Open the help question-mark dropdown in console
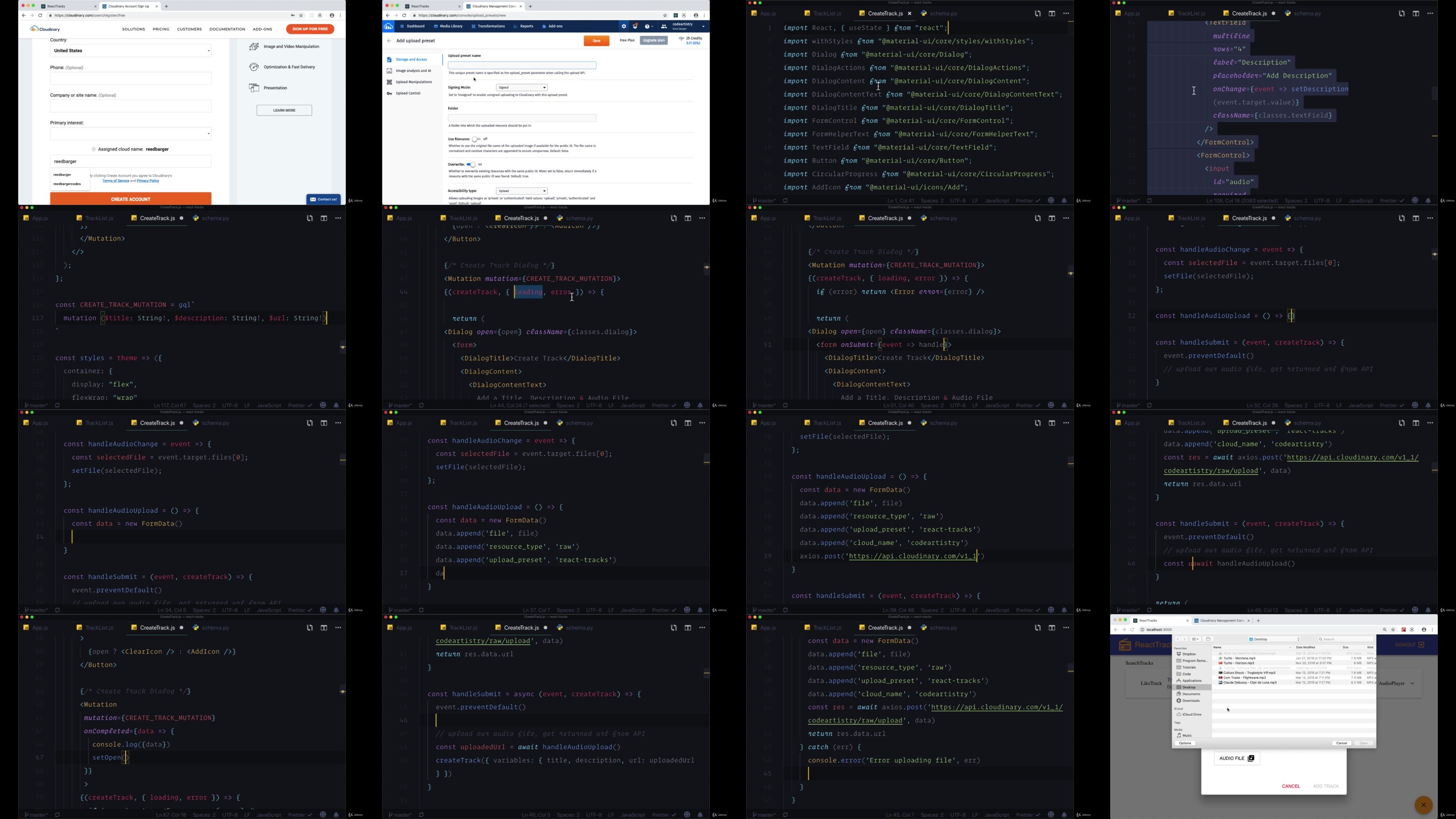This screenshot has width=1456, height=819. tap(649, 26)
